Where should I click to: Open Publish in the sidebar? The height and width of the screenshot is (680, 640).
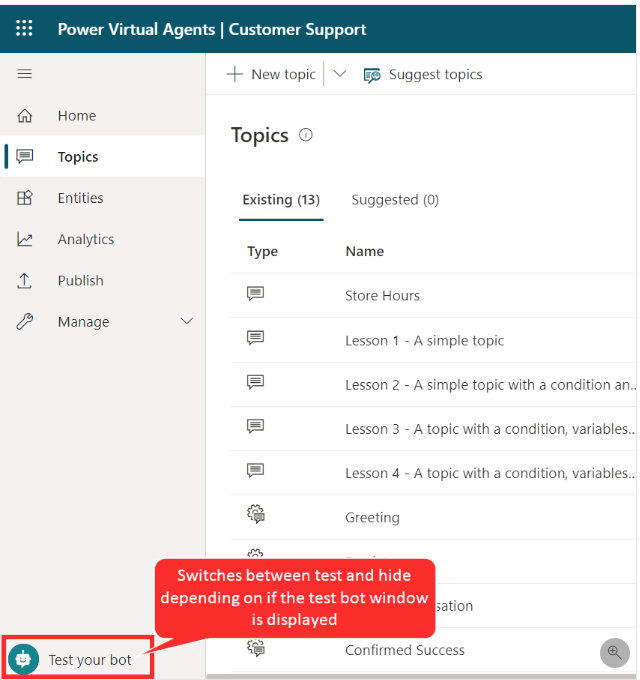[102, 281]
